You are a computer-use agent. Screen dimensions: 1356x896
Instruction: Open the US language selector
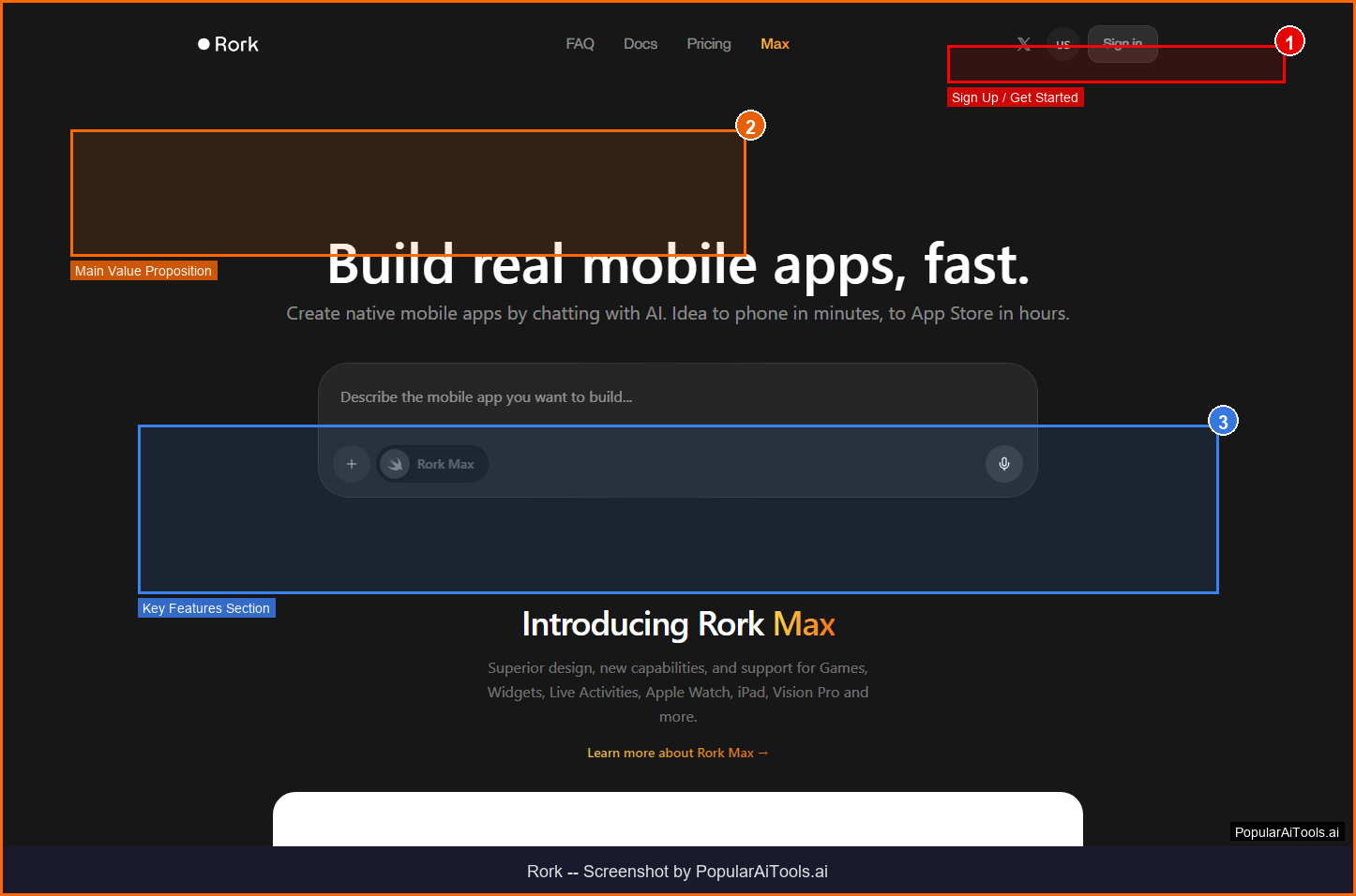click(1062, 43)
